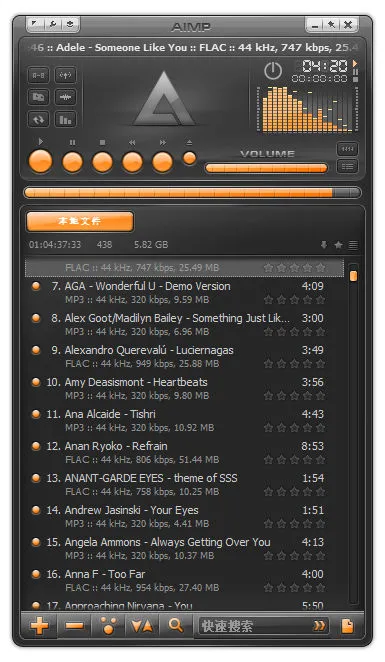Toggle repeat playlist button
Image resolution: width=385 pixels, height=662 pixels.
click(38, 119)
